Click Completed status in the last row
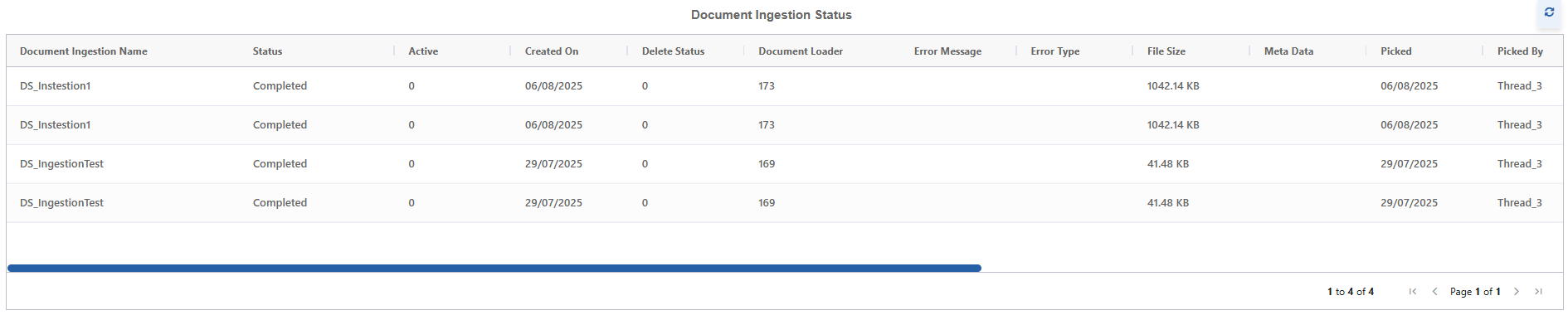This screenshot has height=315, width=1568. (280, 203)
